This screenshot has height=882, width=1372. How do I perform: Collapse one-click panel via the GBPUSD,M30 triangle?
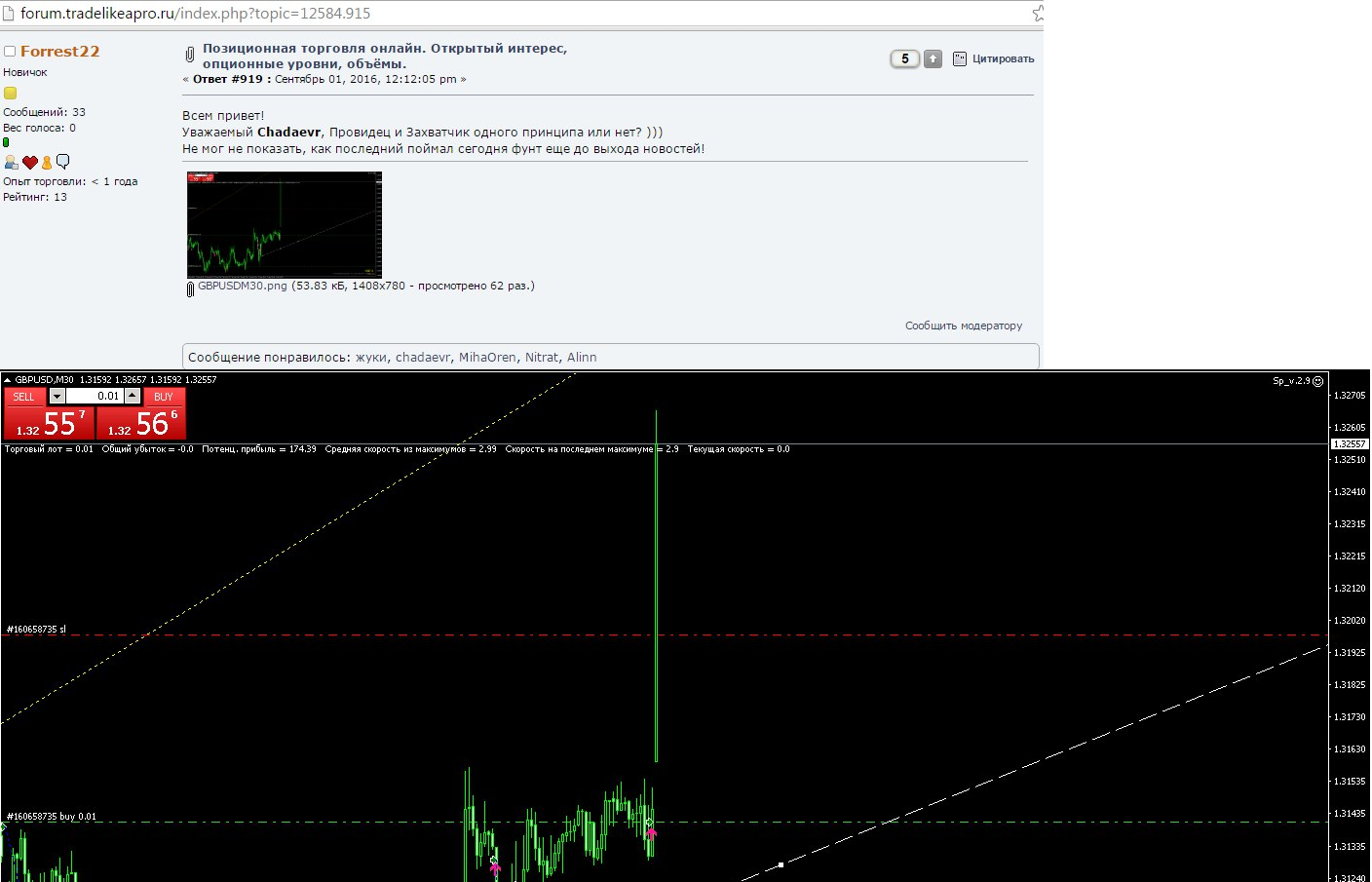click(8, 380)
